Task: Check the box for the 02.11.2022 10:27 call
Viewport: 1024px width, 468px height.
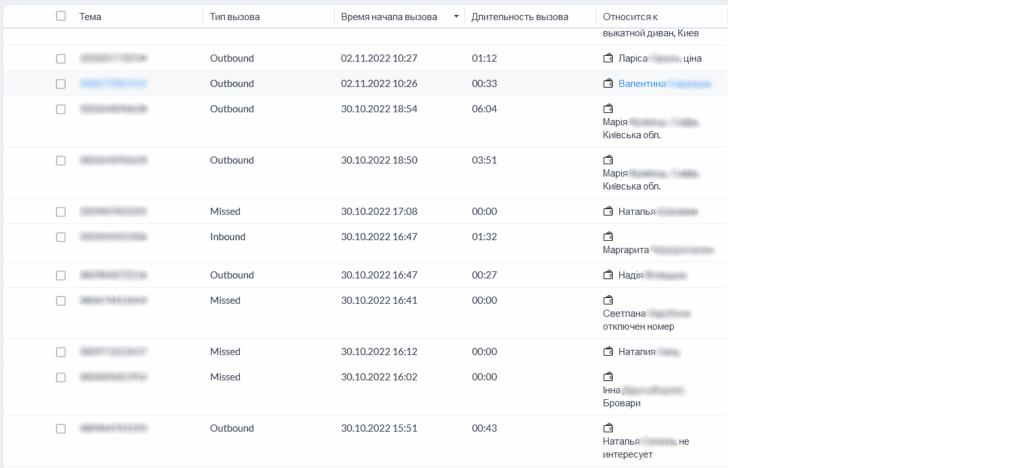Action: [61, 58]
